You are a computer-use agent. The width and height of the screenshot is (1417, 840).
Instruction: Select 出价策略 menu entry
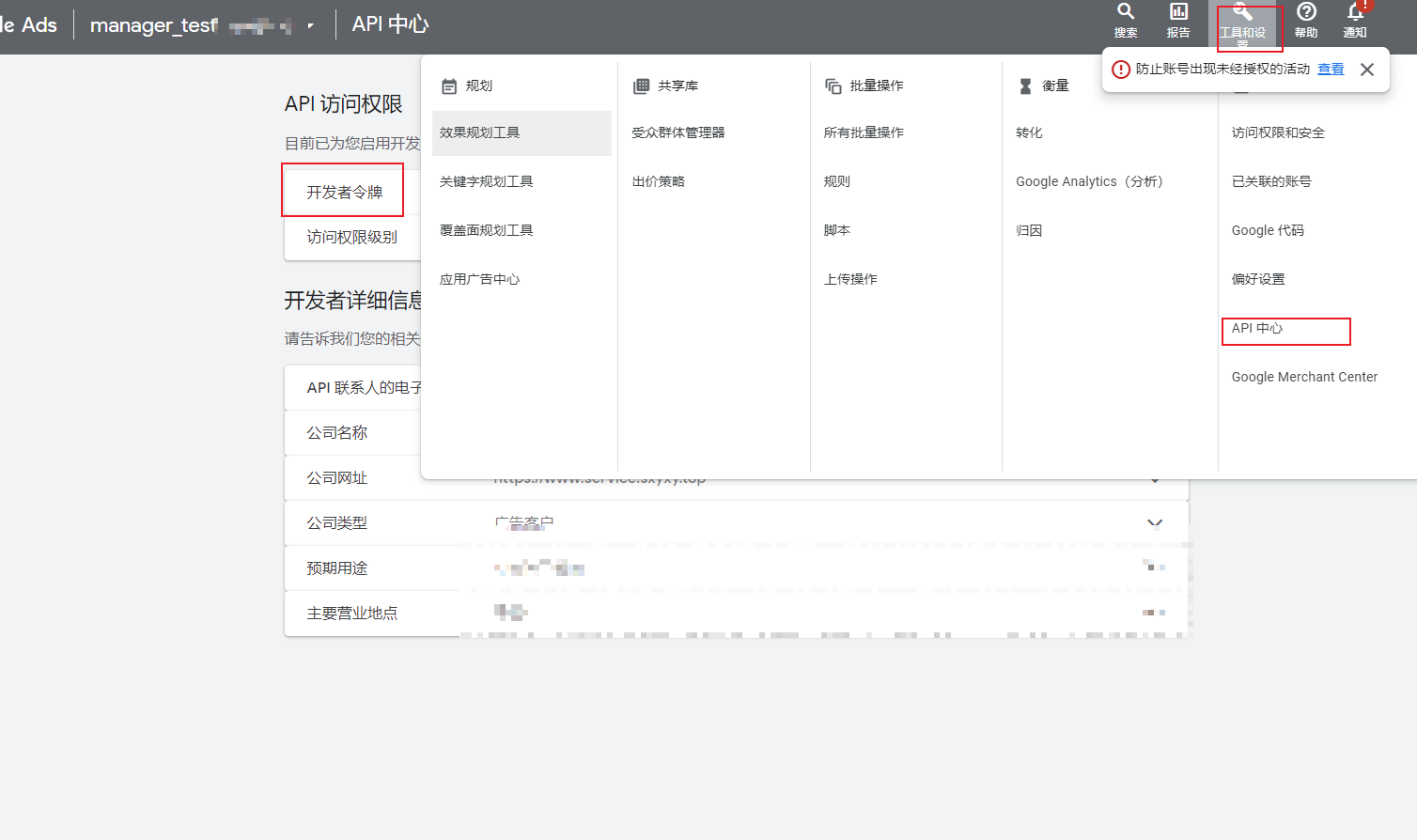[x=659, y=181]
